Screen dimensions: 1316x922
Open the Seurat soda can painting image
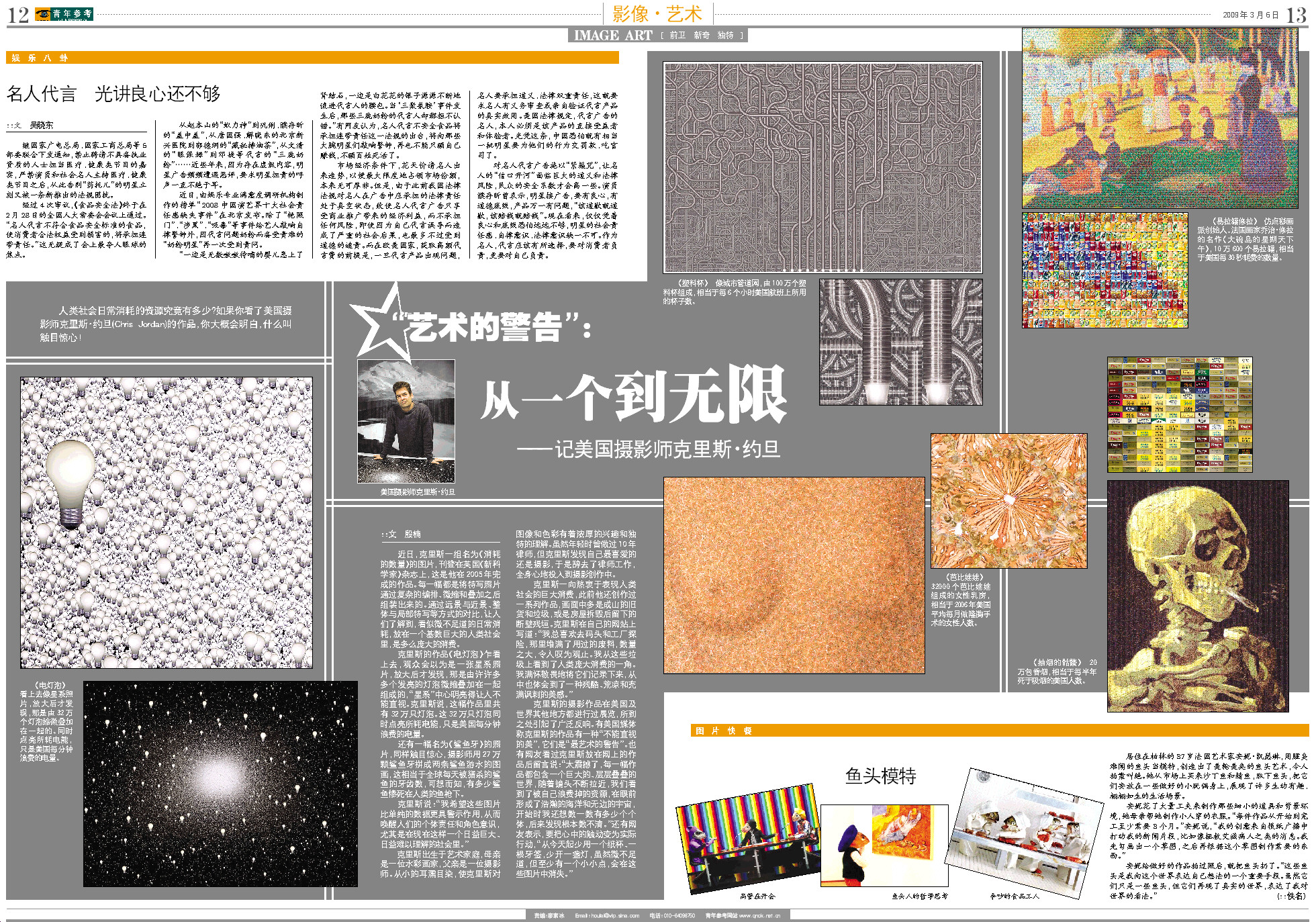point(1160,118)
